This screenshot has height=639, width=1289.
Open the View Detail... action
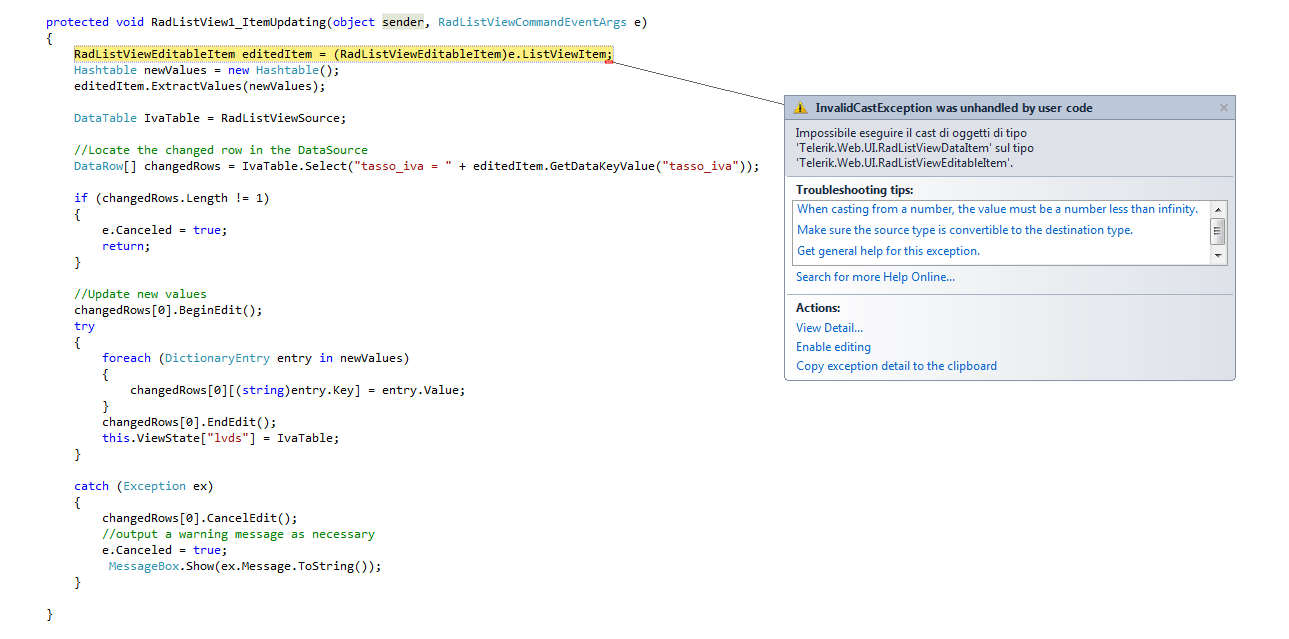(x=829, y=328)
